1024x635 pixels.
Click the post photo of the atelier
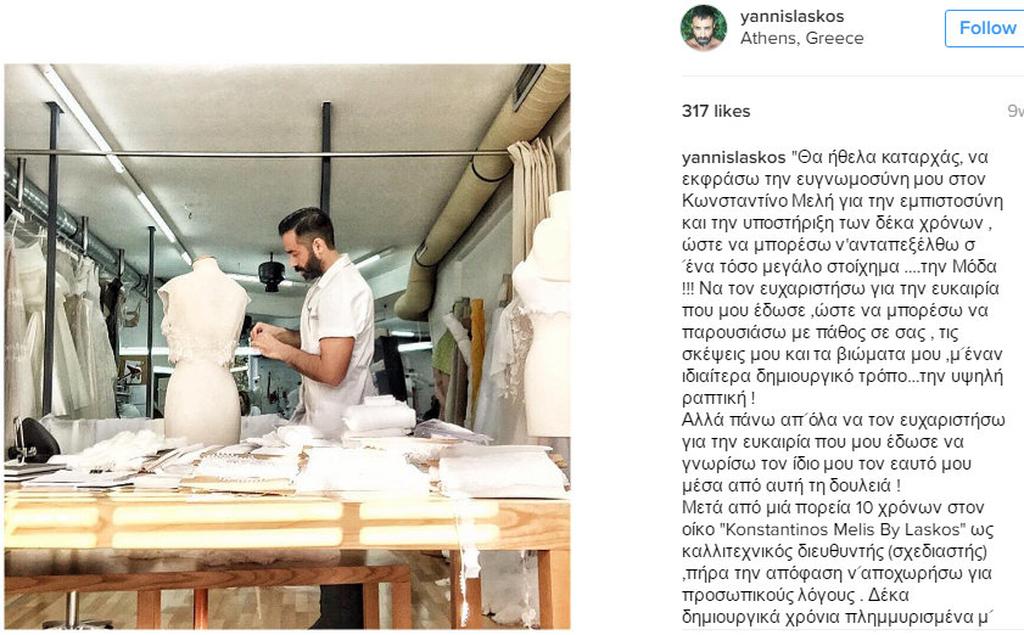click(x=287, y=346)
